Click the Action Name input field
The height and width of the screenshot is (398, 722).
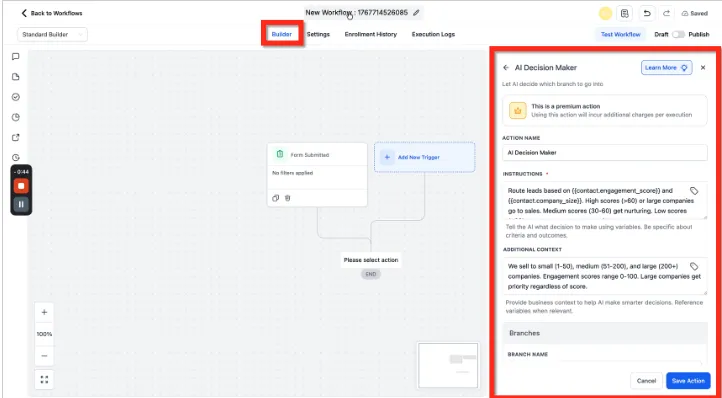[605, 152]
